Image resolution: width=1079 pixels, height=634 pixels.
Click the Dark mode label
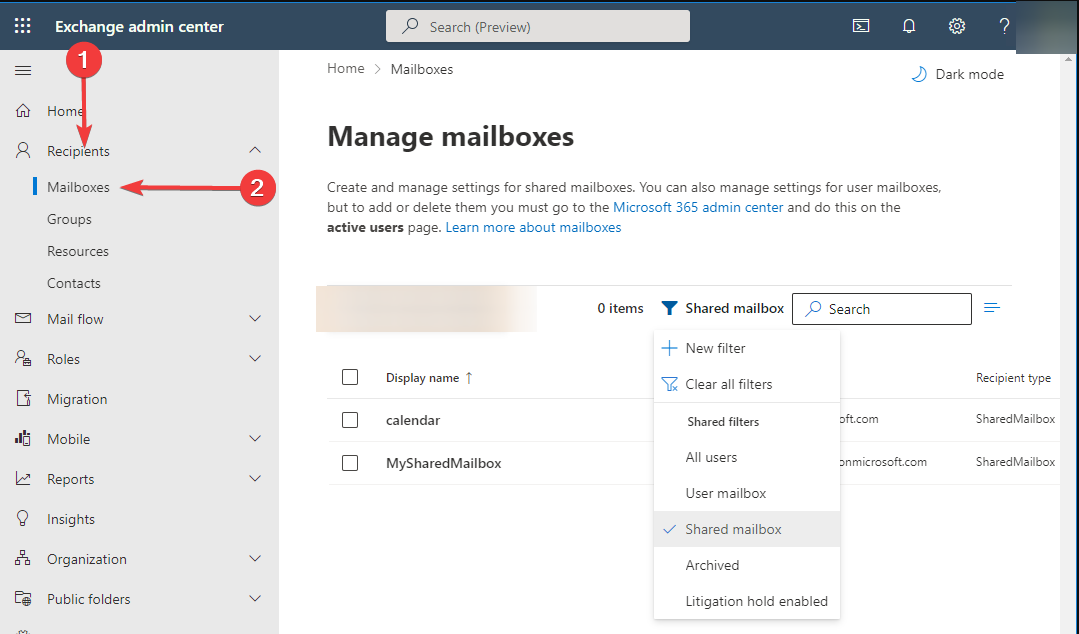point(970,74)
